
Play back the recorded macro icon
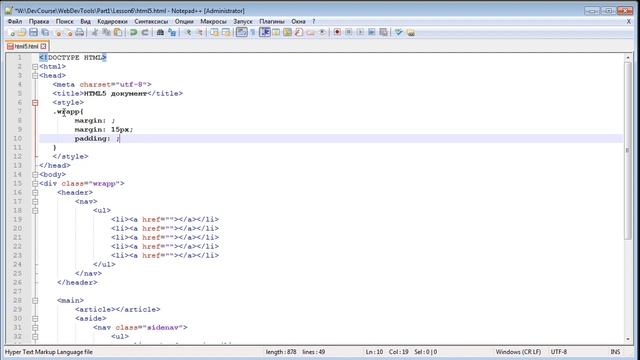click(360, 32)
